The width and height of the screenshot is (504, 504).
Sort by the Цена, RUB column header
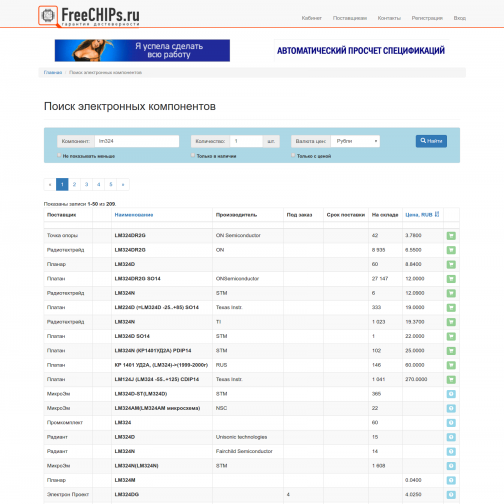(419, 215)
